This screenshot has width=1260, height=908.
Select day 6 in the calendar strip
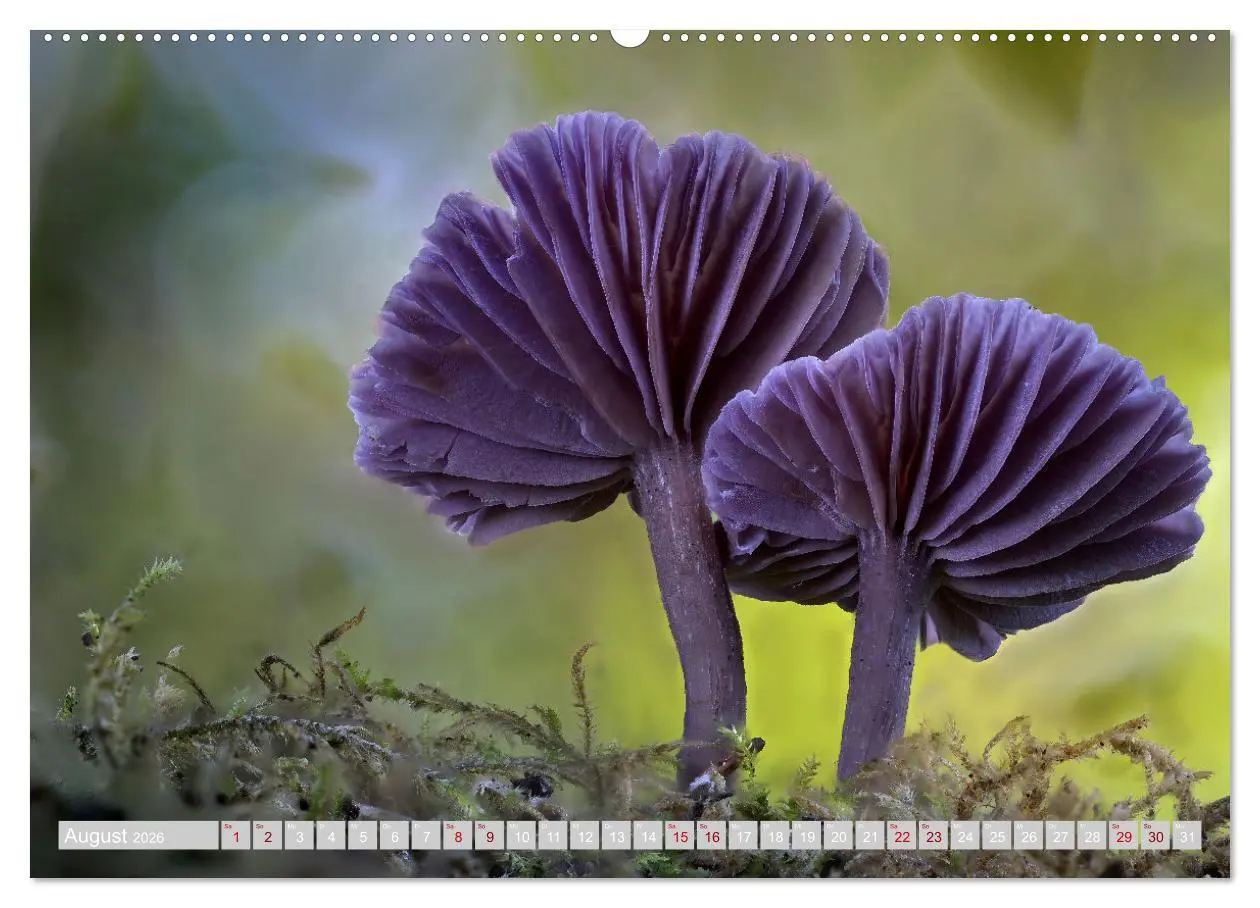tap(394, 836)
